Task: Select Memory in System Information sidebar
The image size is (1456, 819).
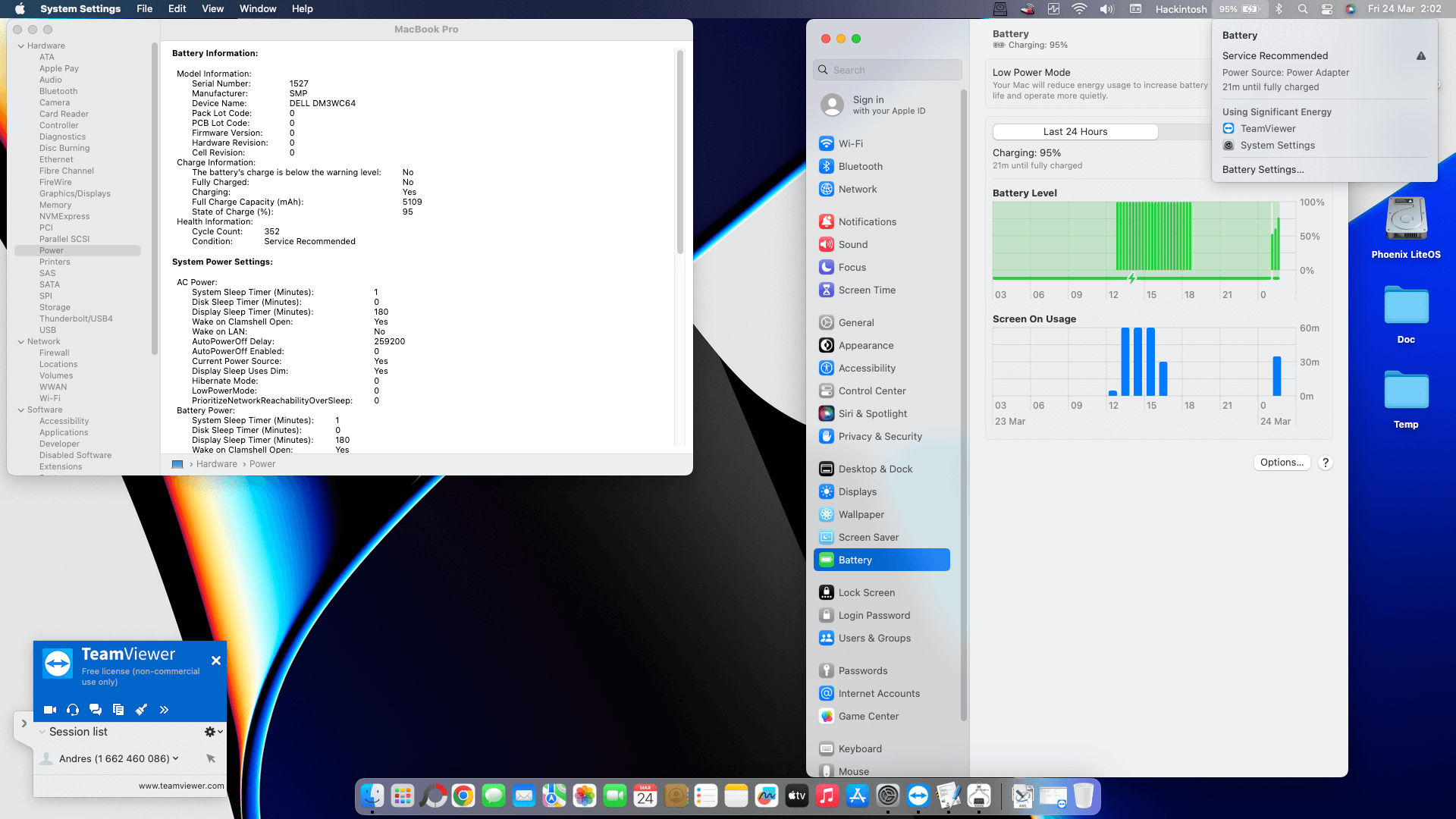Action: (55, 205)
